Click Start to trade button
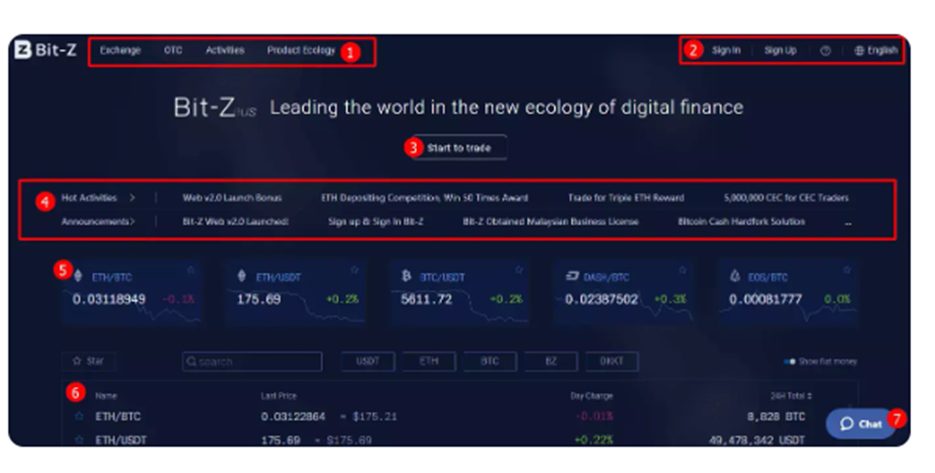The width and height of the screenshot is (935, 473). (x=459, y=147)
